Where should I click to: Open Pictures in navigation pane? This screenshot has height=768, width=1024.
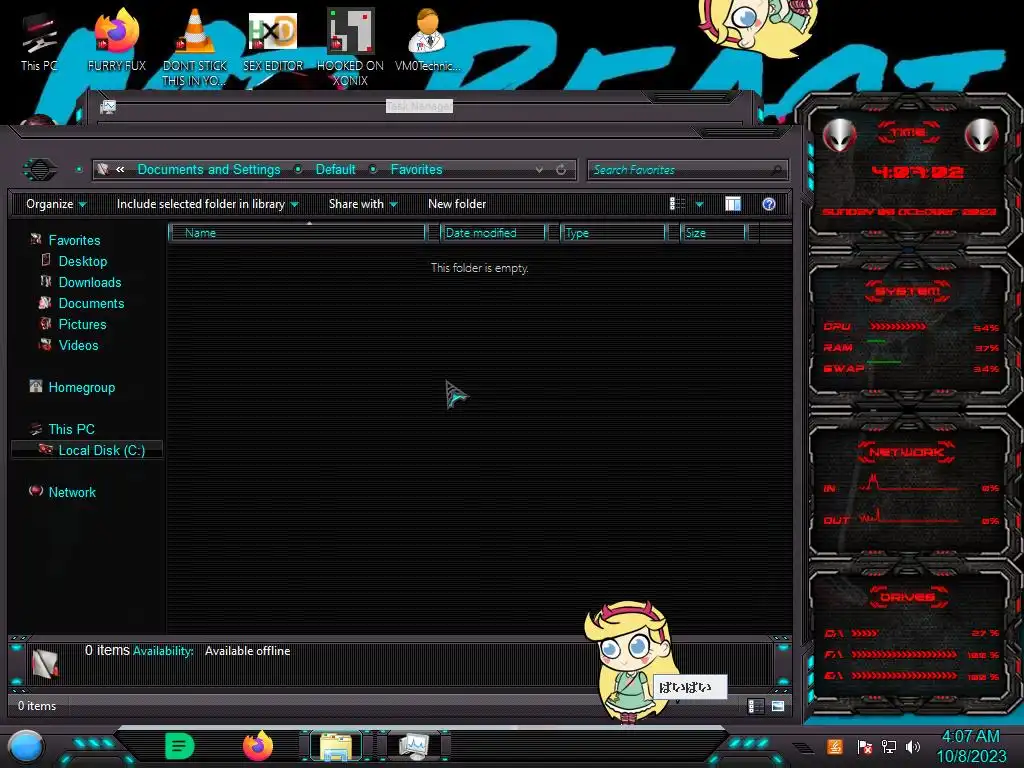(x=82, y=324)
